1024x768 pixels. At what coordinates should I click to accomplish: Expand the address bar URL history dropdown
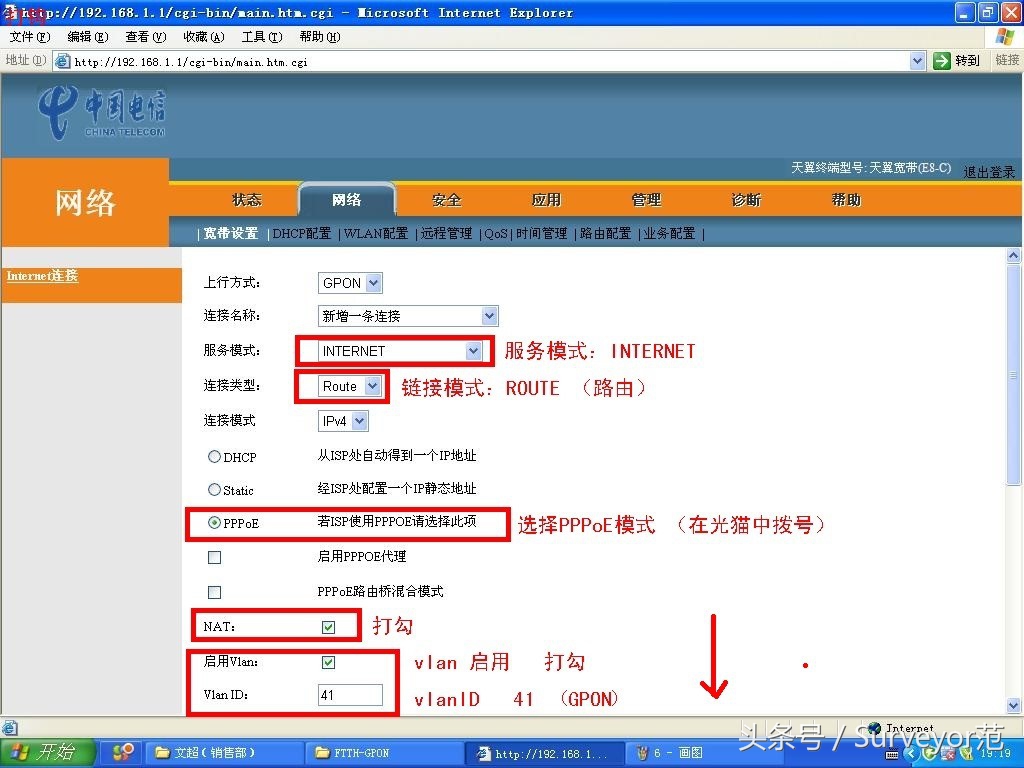tap(918, 60)
